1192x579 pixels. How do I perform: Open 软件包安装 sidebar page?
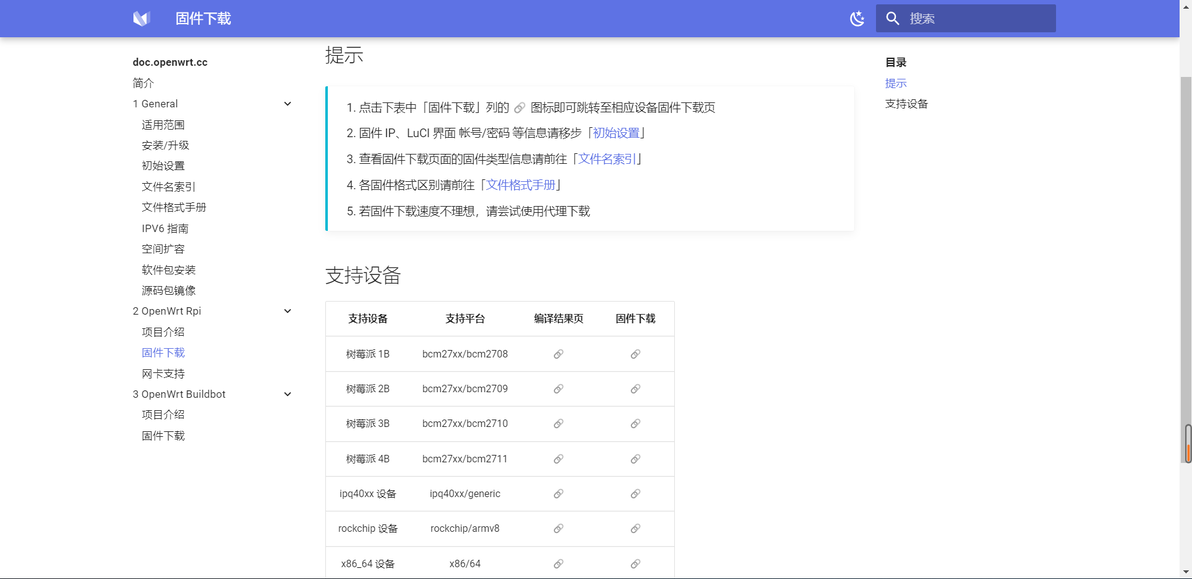click(x=169, y=270)
